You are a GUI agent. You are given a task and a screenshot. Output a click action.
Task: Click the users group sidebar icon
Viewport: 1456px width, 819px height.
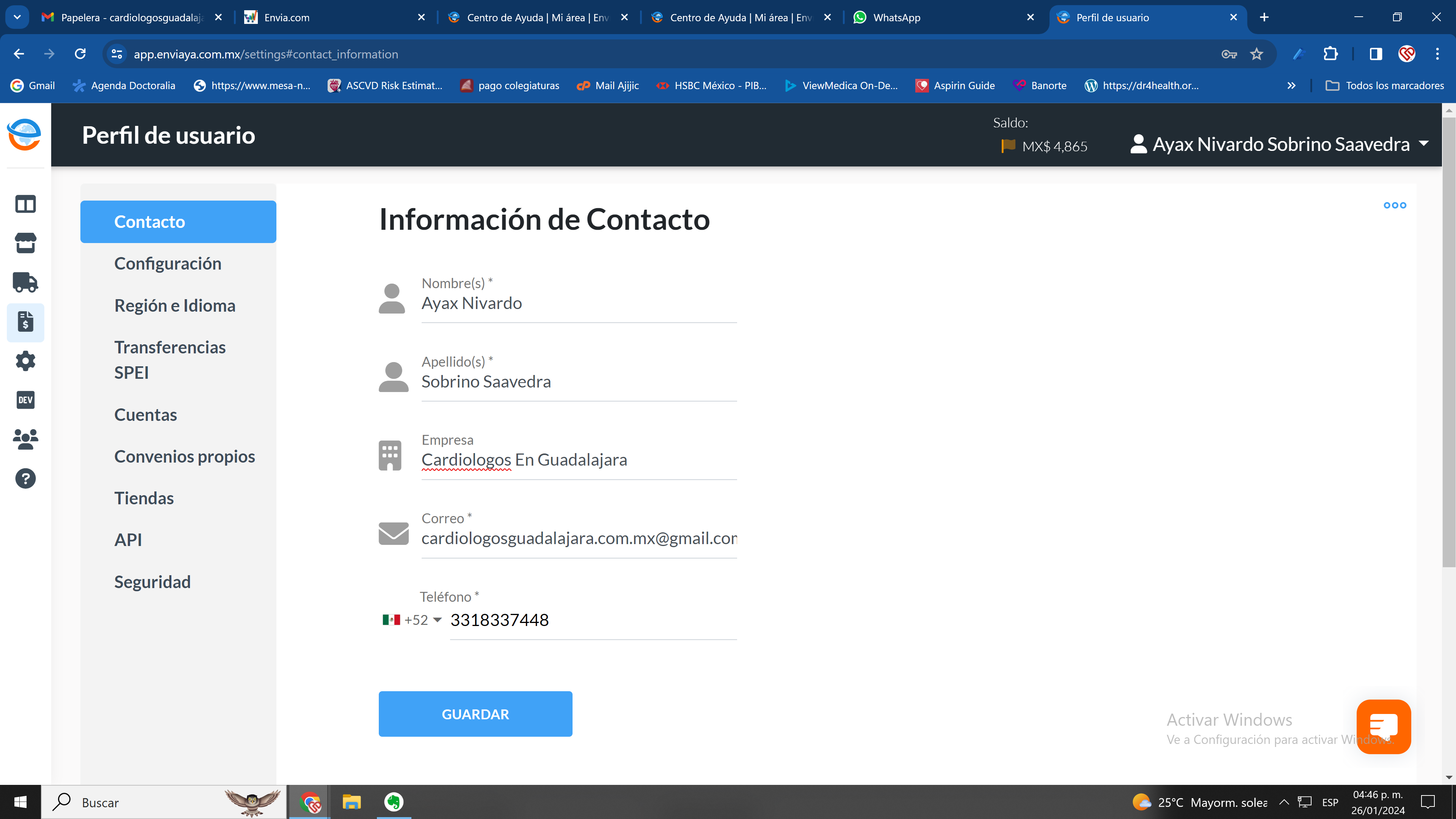click(x=25, y=439)
